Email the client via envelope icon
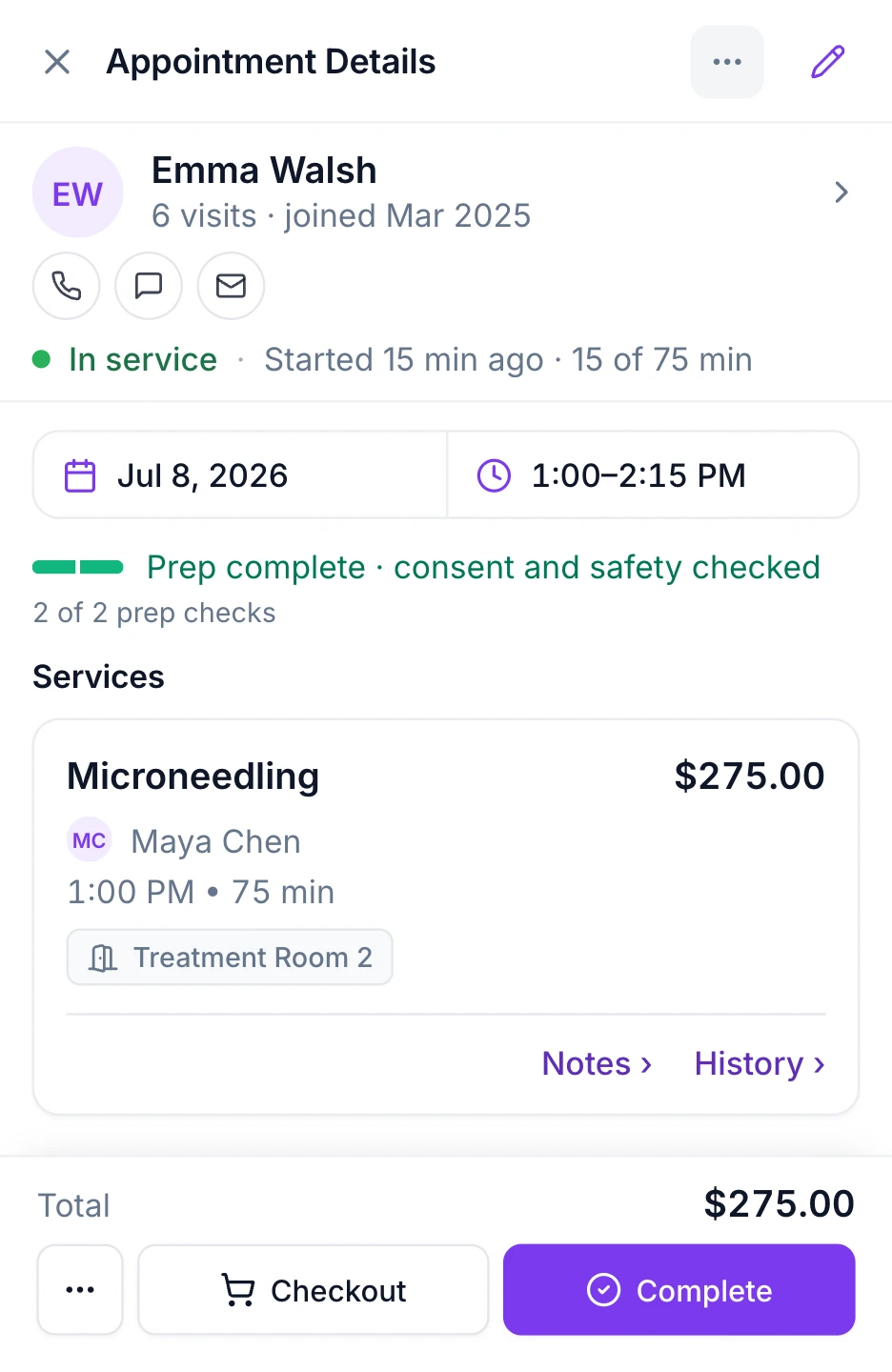892x1372 pixels. 231,286
